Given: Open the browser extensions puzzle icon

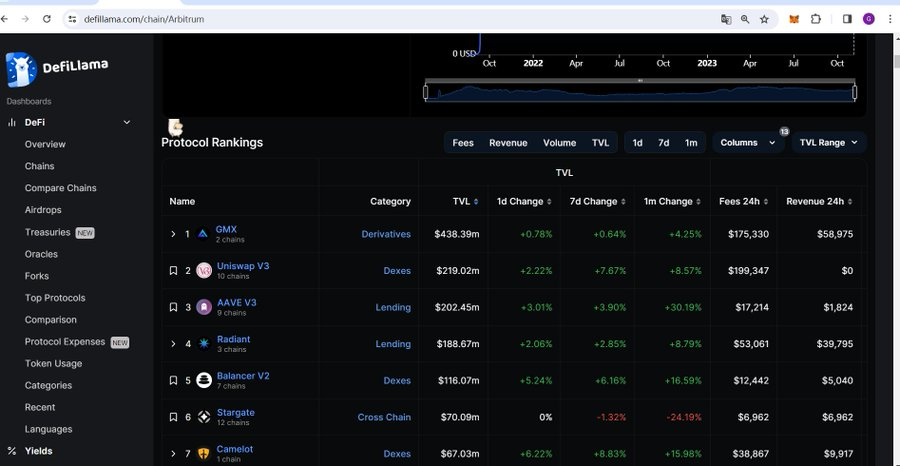Looking at the screenshot, I should 816,19.
